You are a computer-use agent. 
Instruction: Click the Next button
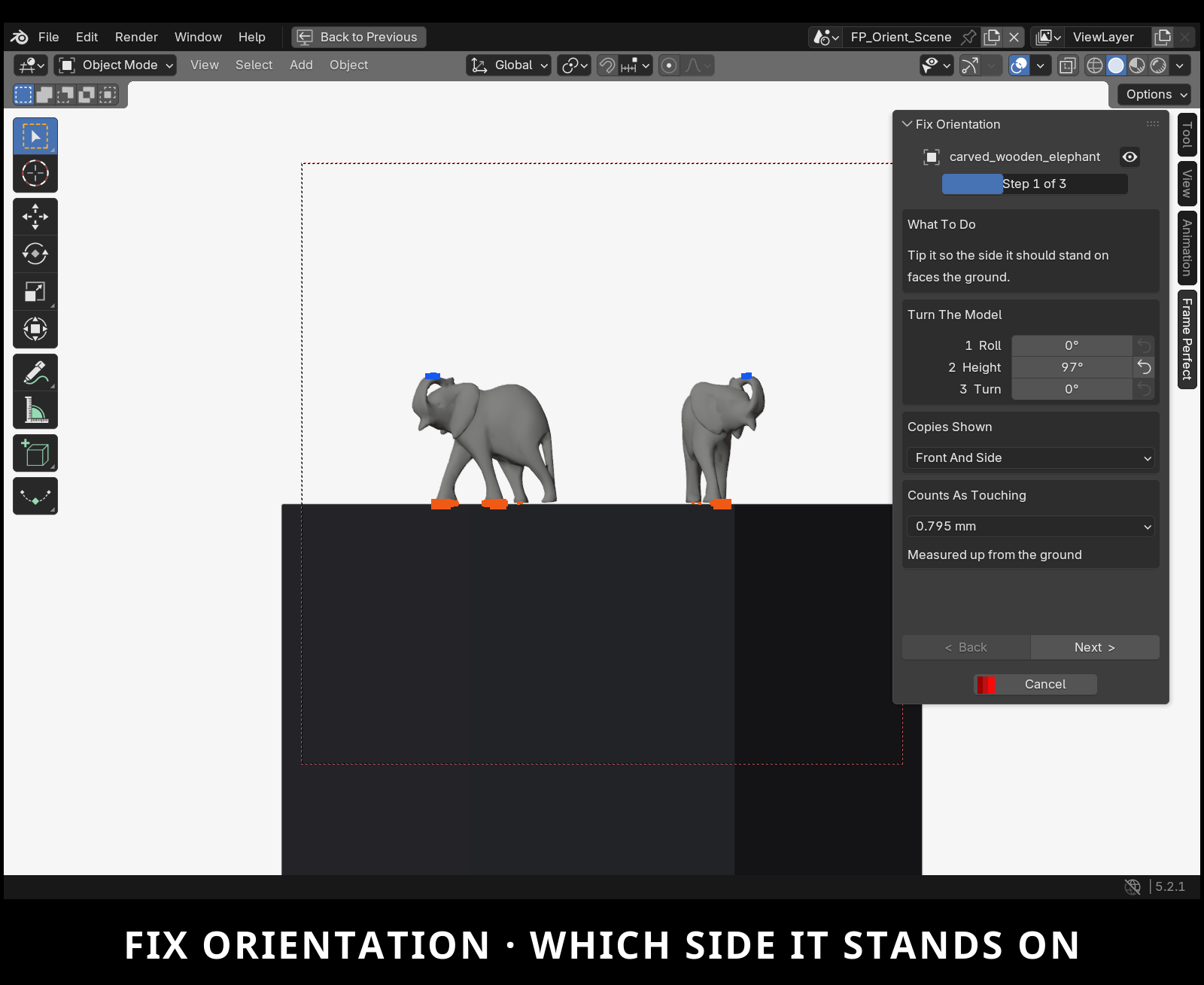click(x=1095, y=647)
